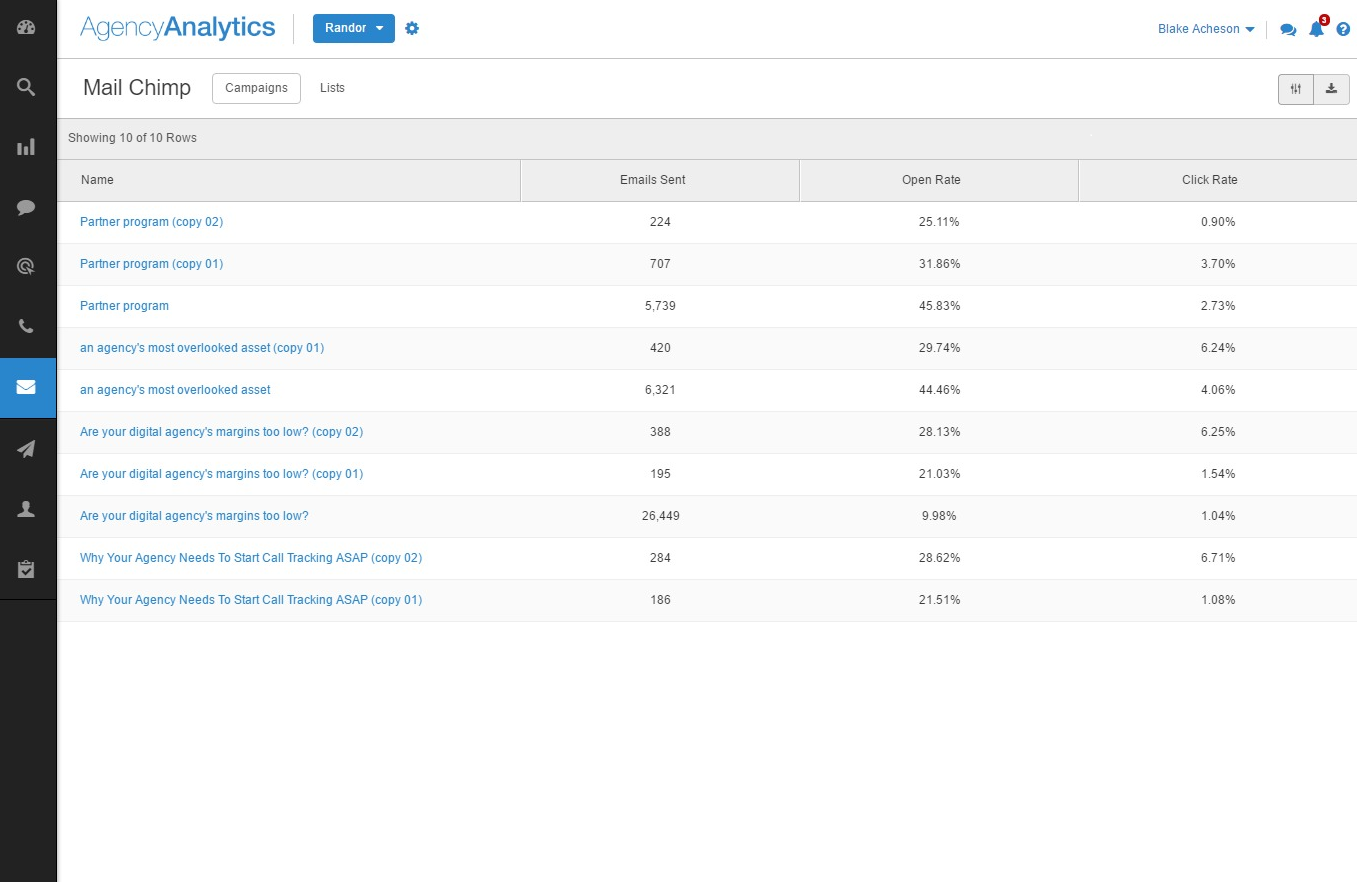
Task: Click the phone call tracking sidebar icon
Action: pyautogui.click(x=27, y=326)
